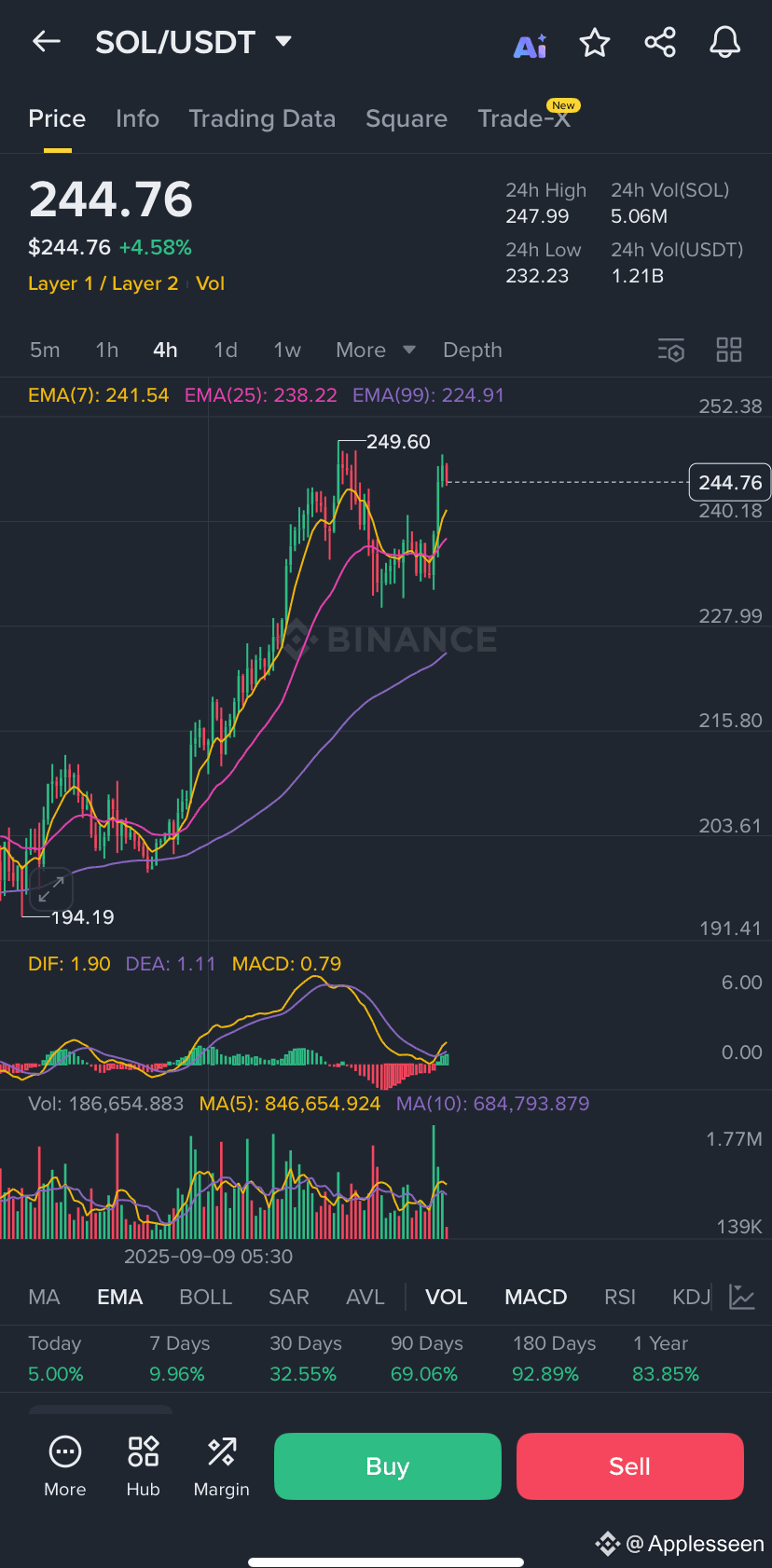Tap the 2025-09-09 05:30 date marker
Image resolution: width=772 pixels, height=1568 pixels.
pos(209,1257)
